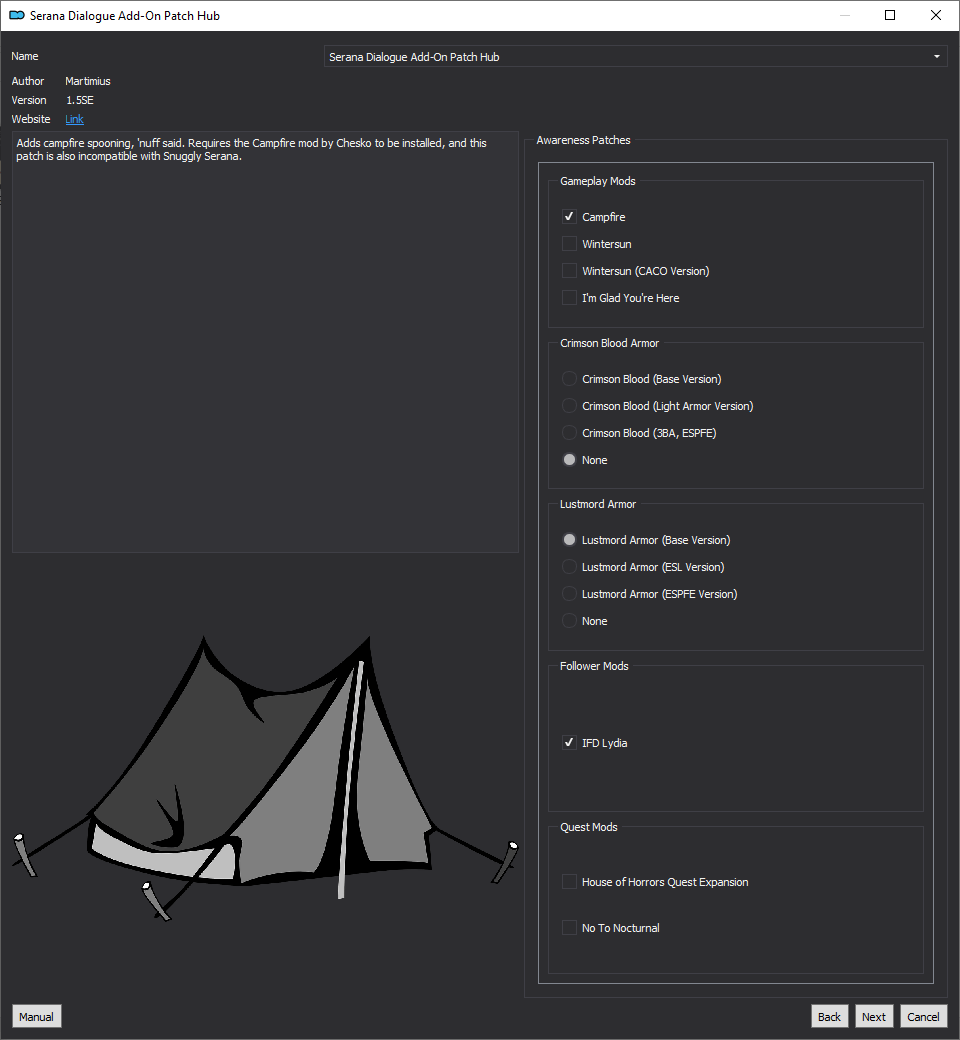
Task: Select Lustmord Armor (Base Version) radio
Action: 569,540
